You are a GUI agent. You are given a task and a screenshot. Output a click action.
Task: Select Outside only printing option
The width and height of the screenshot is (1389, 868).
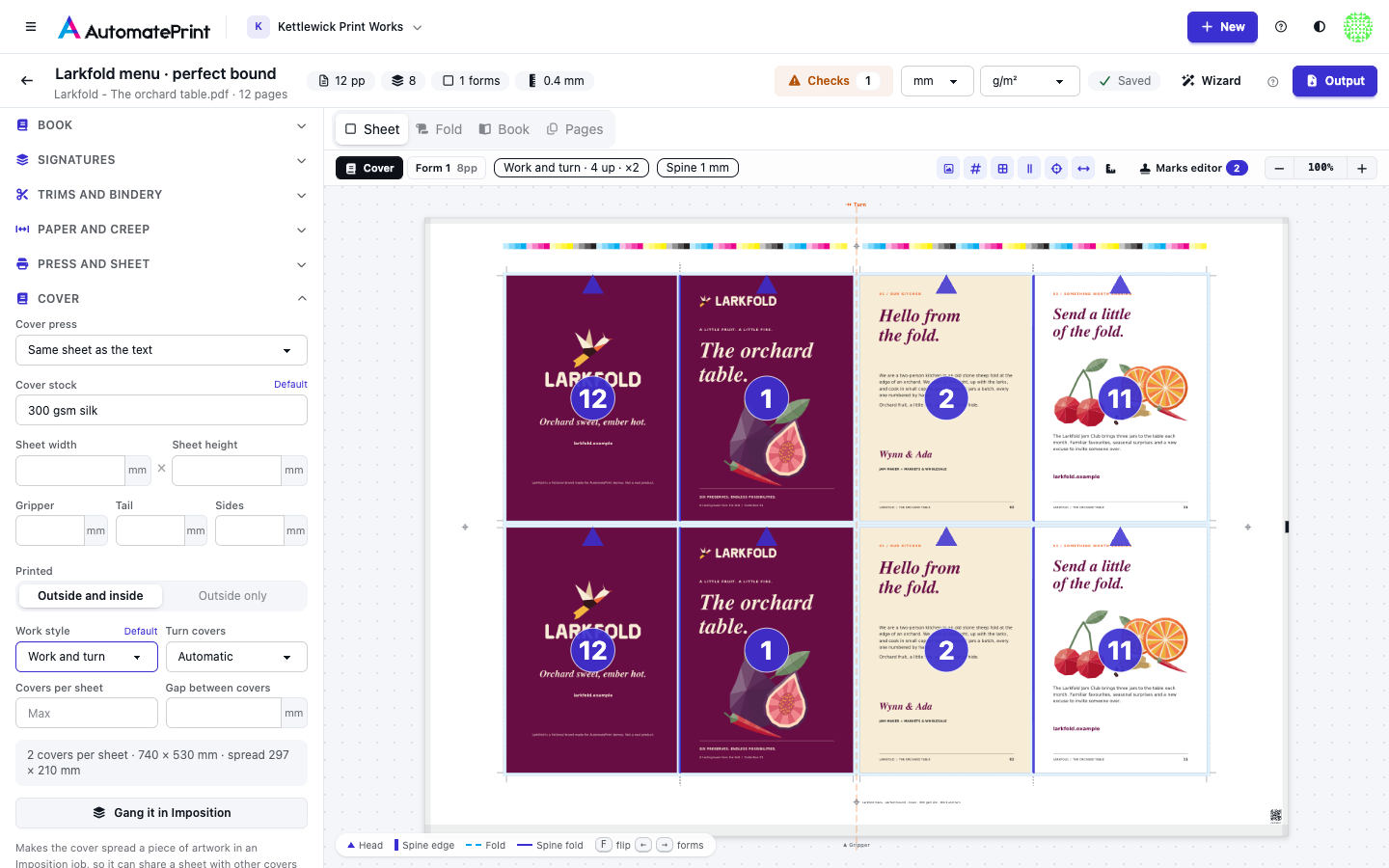232,596
